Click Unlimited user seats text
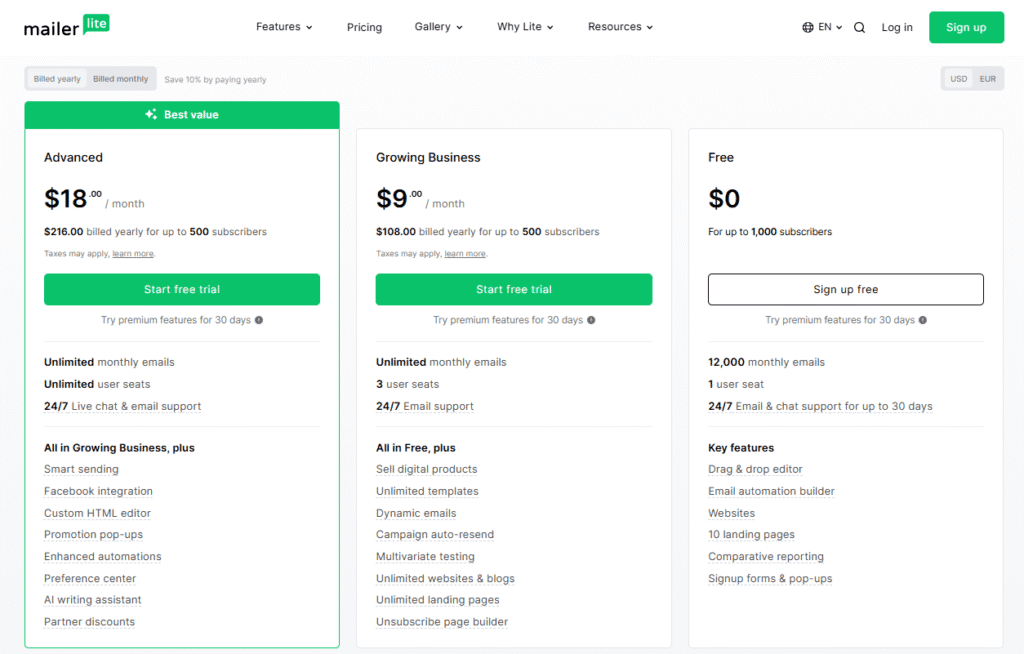 point(97,384)
